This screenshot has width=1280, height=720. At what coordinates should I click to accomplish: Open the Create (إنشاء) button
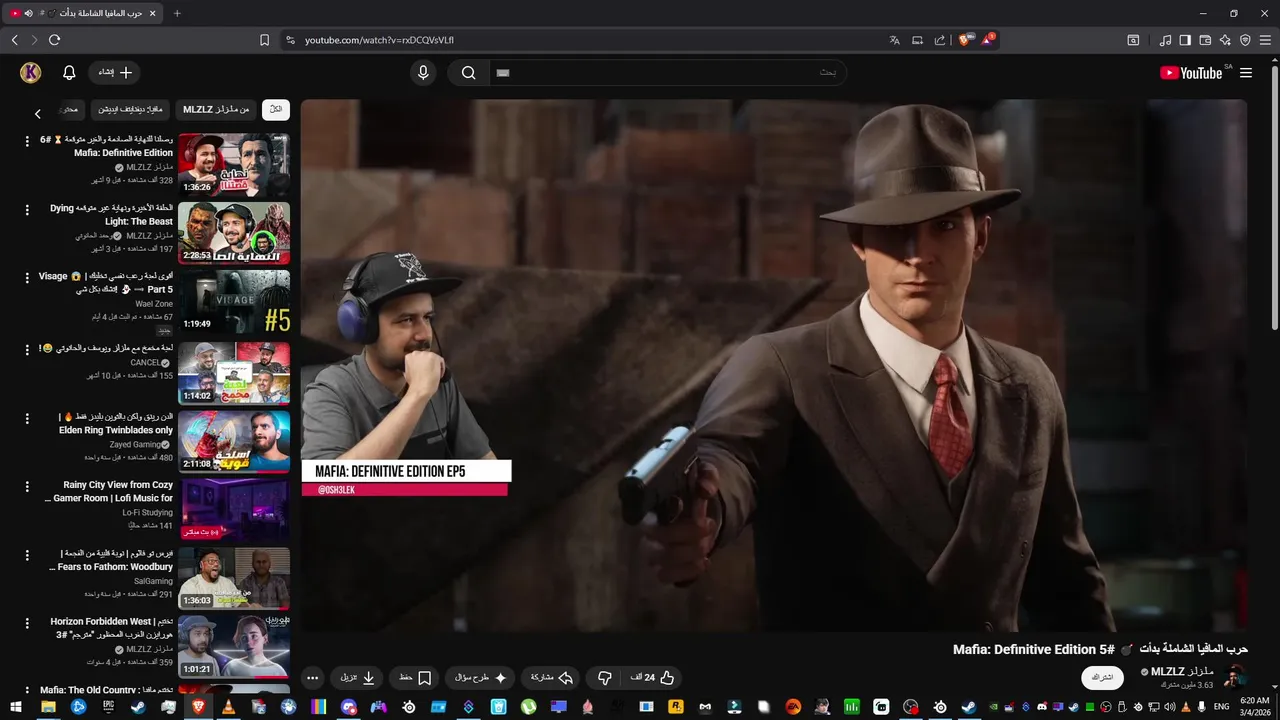pos(115,72)
